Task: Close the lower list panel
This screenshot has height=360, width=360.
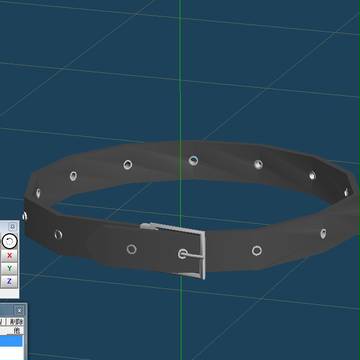Action: point(19,311)
